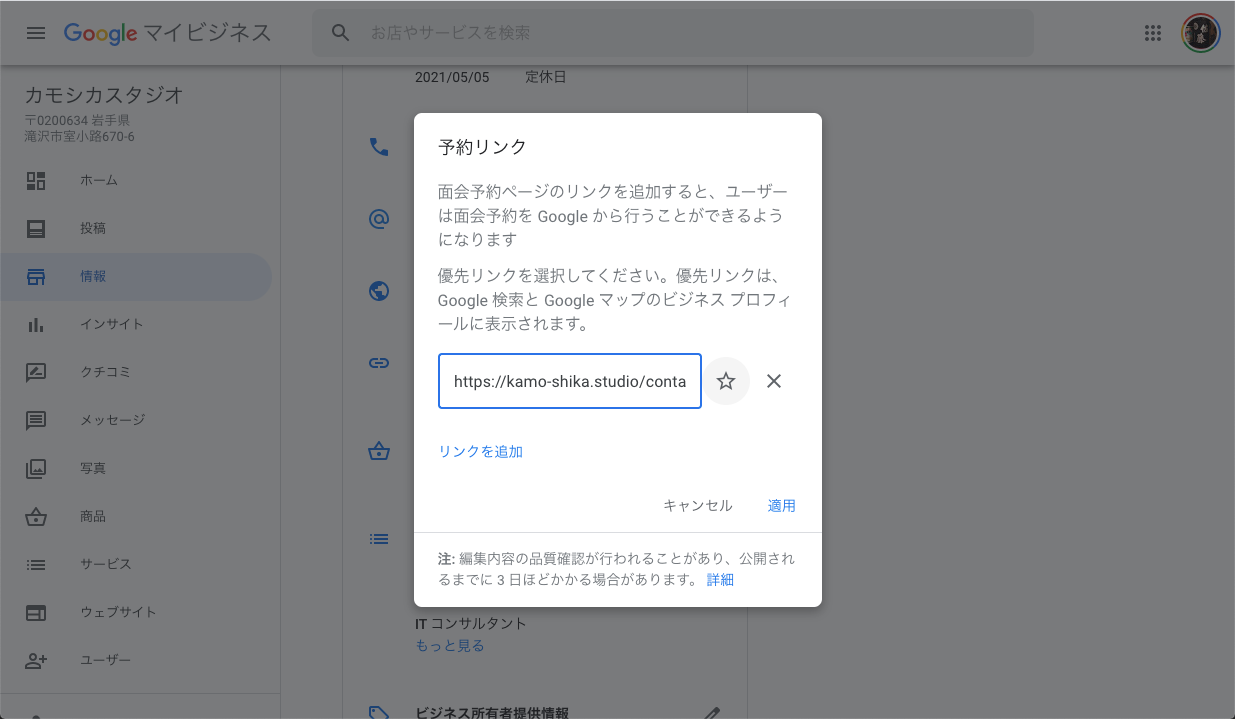Select ホーム in the sidebar

(x=99, y=181)
